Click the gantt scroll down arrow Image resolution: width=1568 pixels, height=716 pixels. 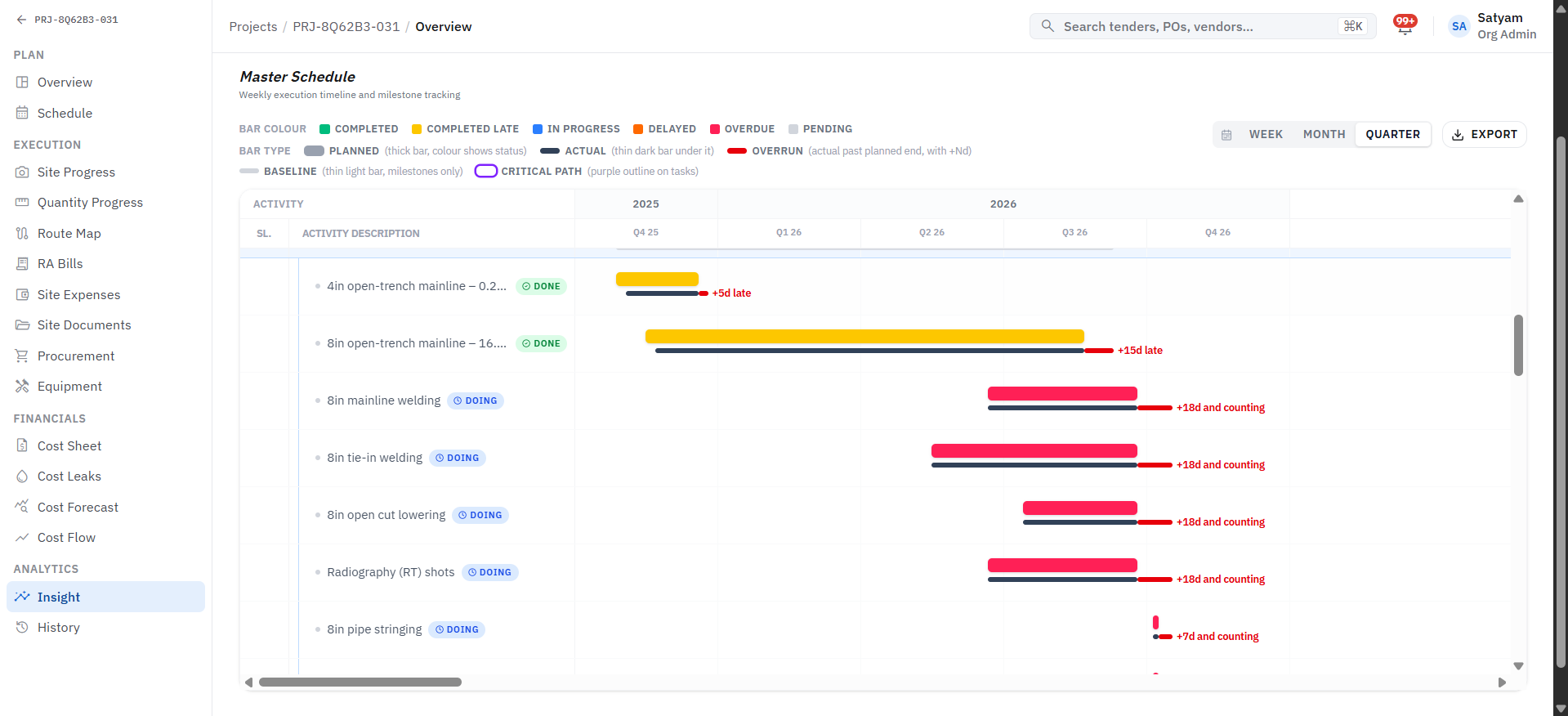(x=1518, y=666)
